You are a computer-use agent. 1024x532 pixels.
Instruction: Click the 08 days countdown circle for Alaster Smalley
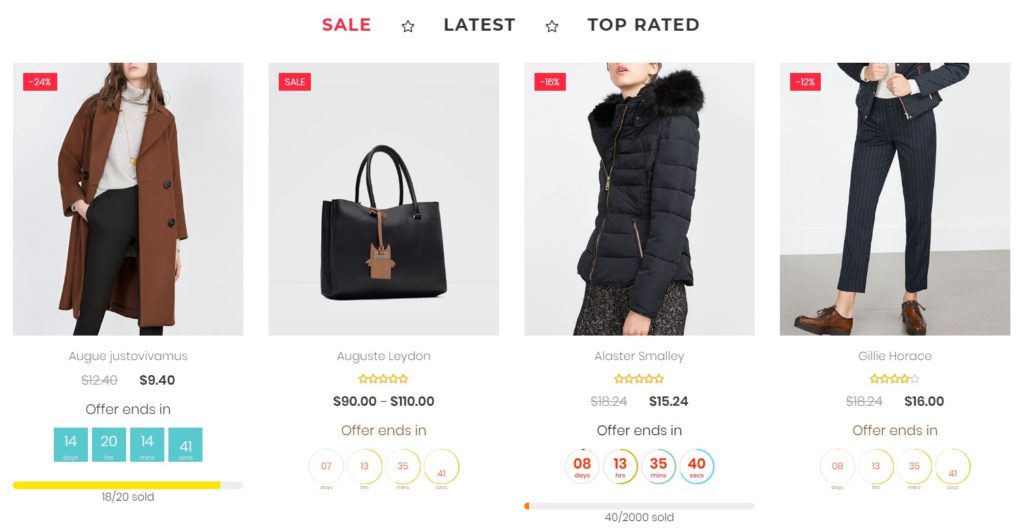coord(582,466)
